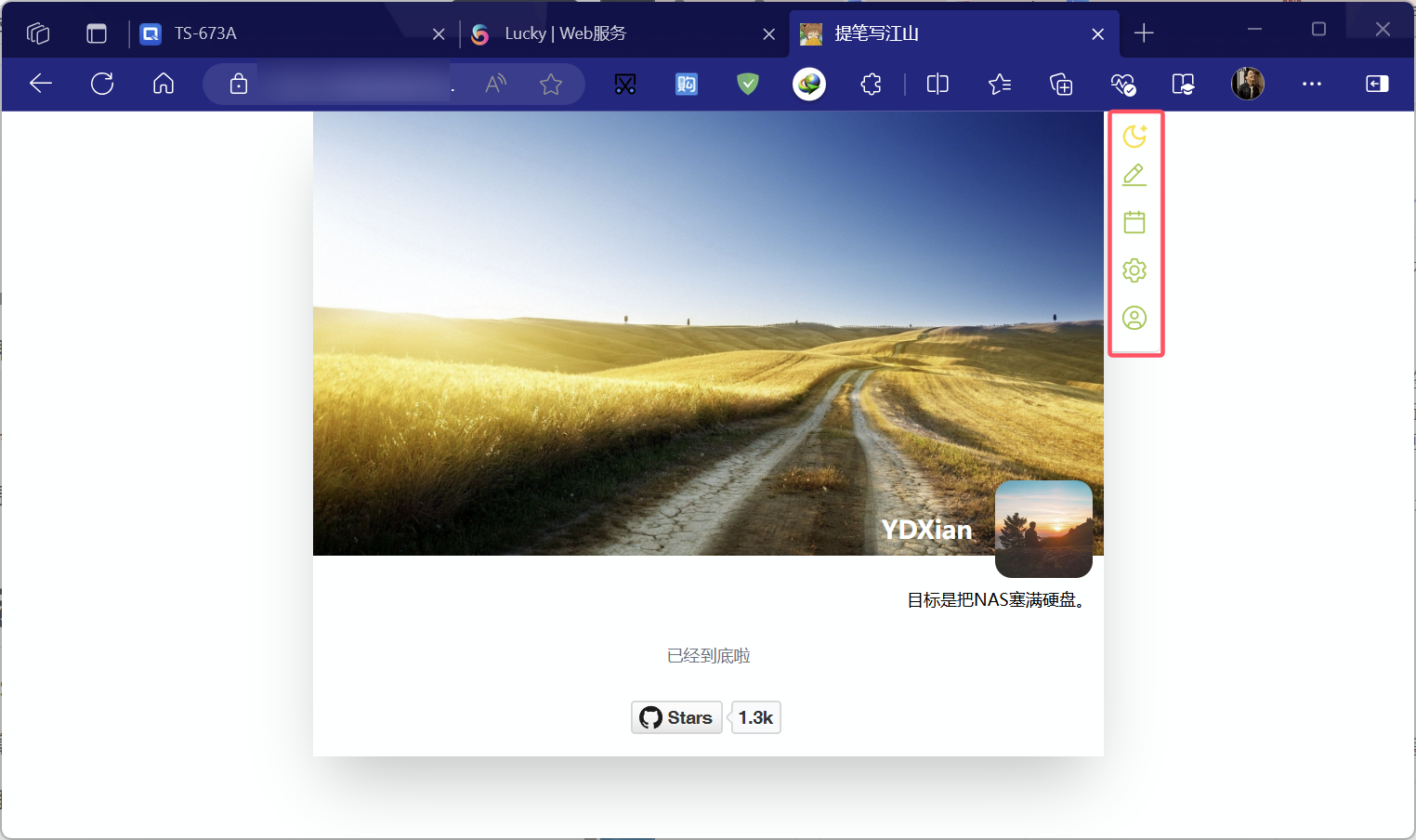Toggle the browser sidebar pane icon
Viewport: 1416px width, 840px height.
[1377, 84]
